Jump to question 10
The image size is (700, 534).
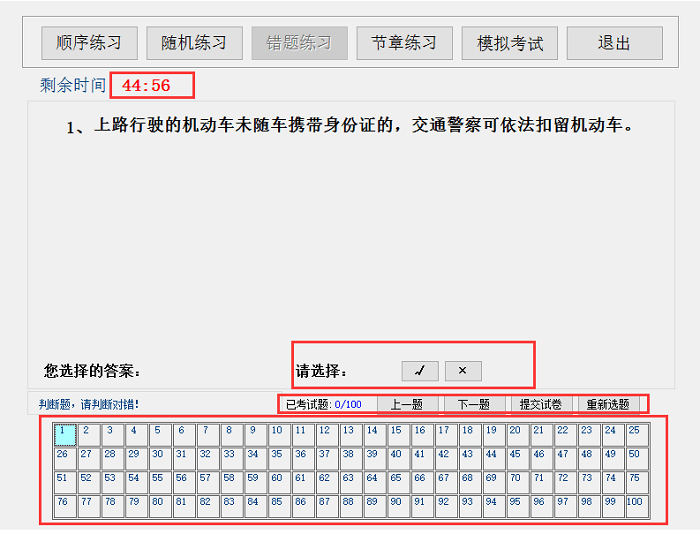point(279,435)
